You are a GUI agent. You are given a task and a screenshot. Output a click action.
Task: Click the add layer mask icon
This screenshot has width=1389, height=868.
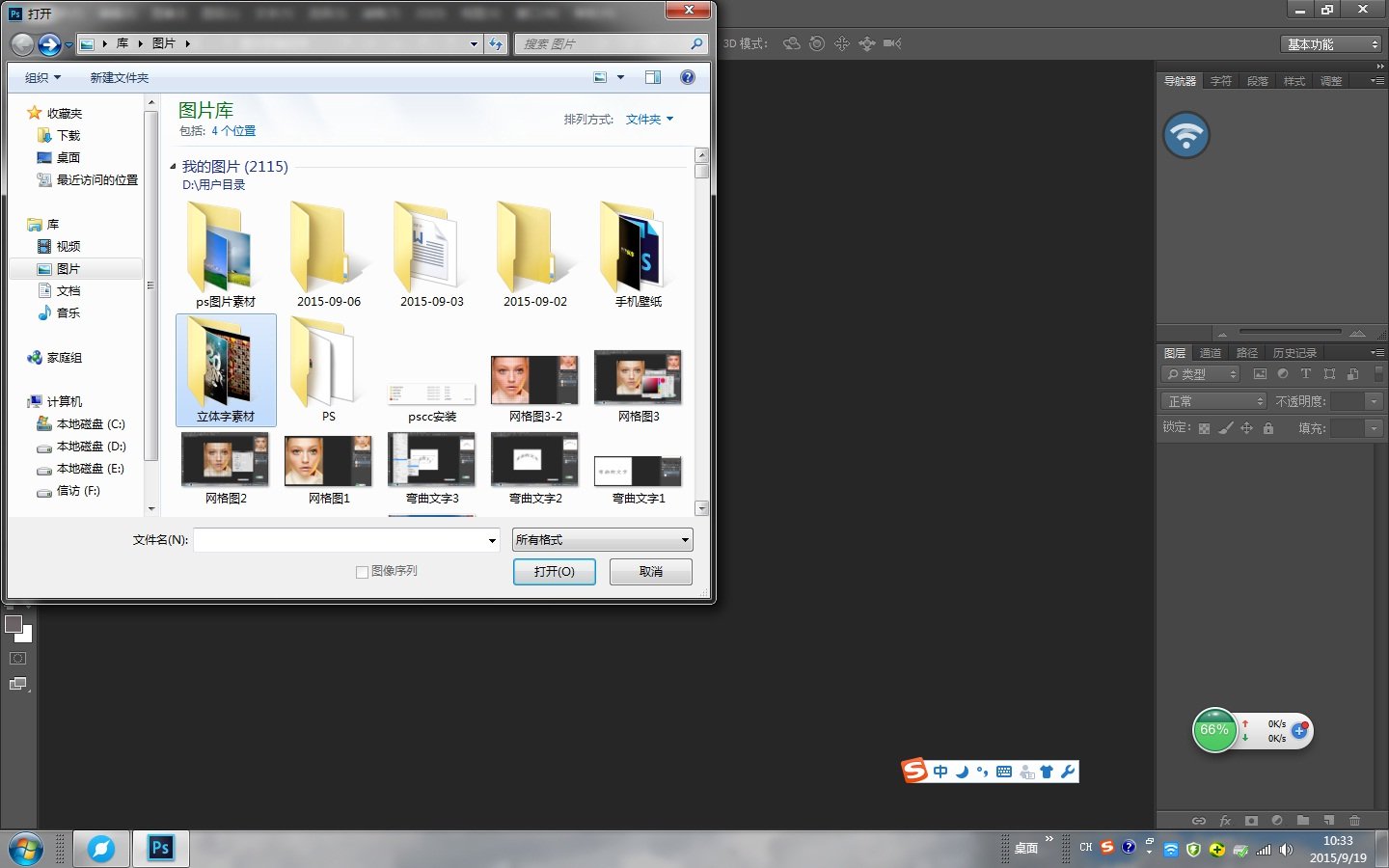tap(1251, 821)
